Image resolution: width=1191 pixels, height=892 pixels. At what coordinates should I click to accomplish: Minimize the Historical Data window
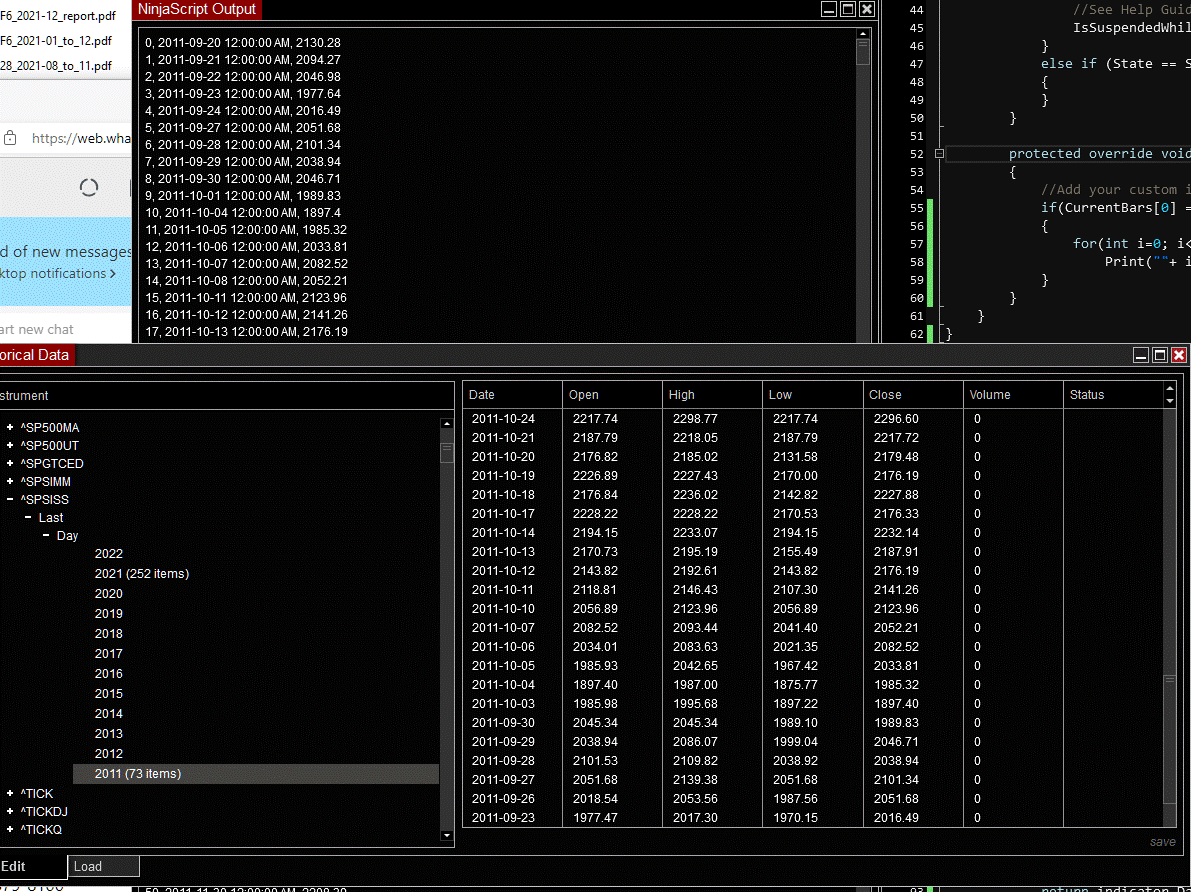[1141, 355]
